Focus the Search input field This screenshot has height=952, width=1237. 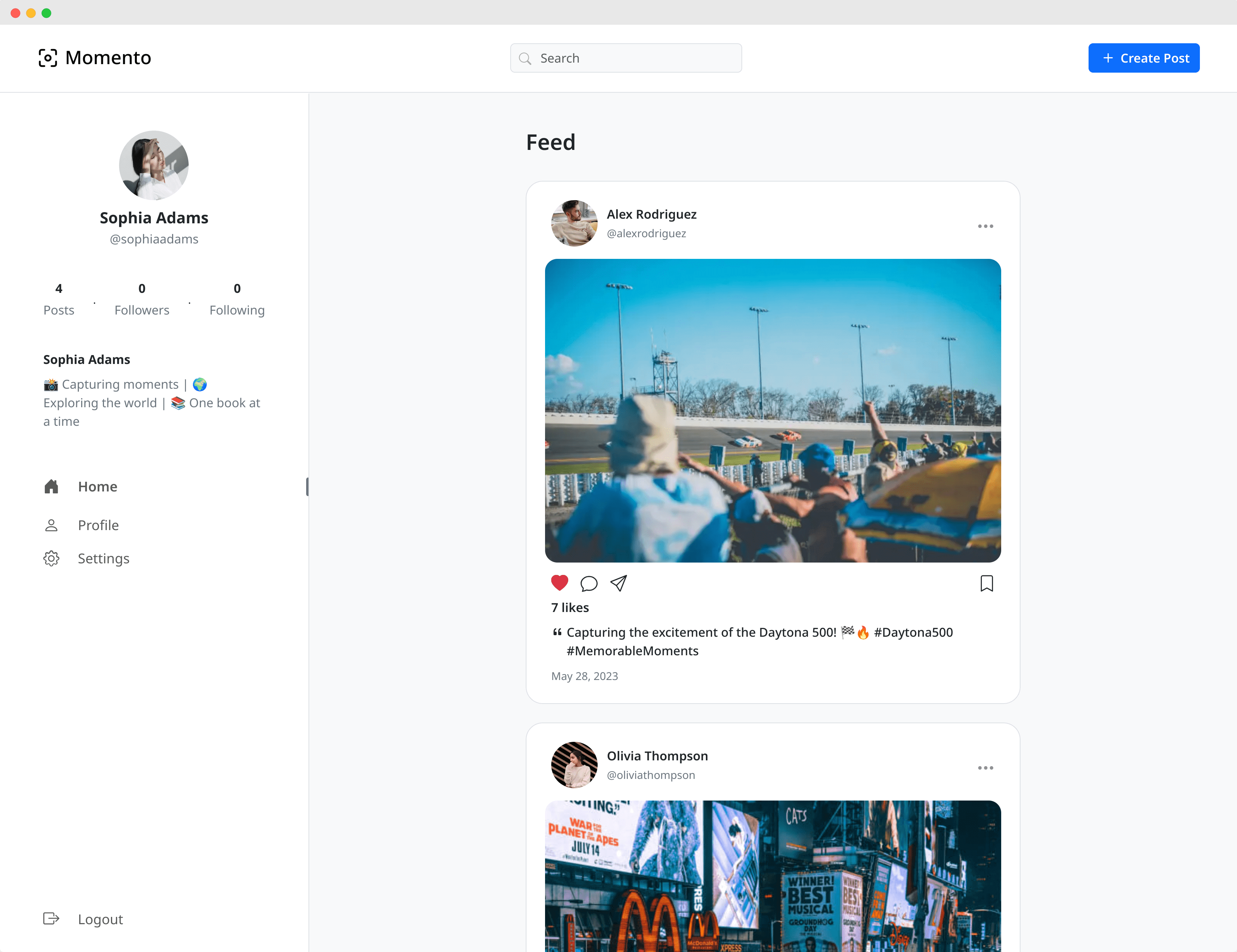pyautogui.click(x=634, y=58)
